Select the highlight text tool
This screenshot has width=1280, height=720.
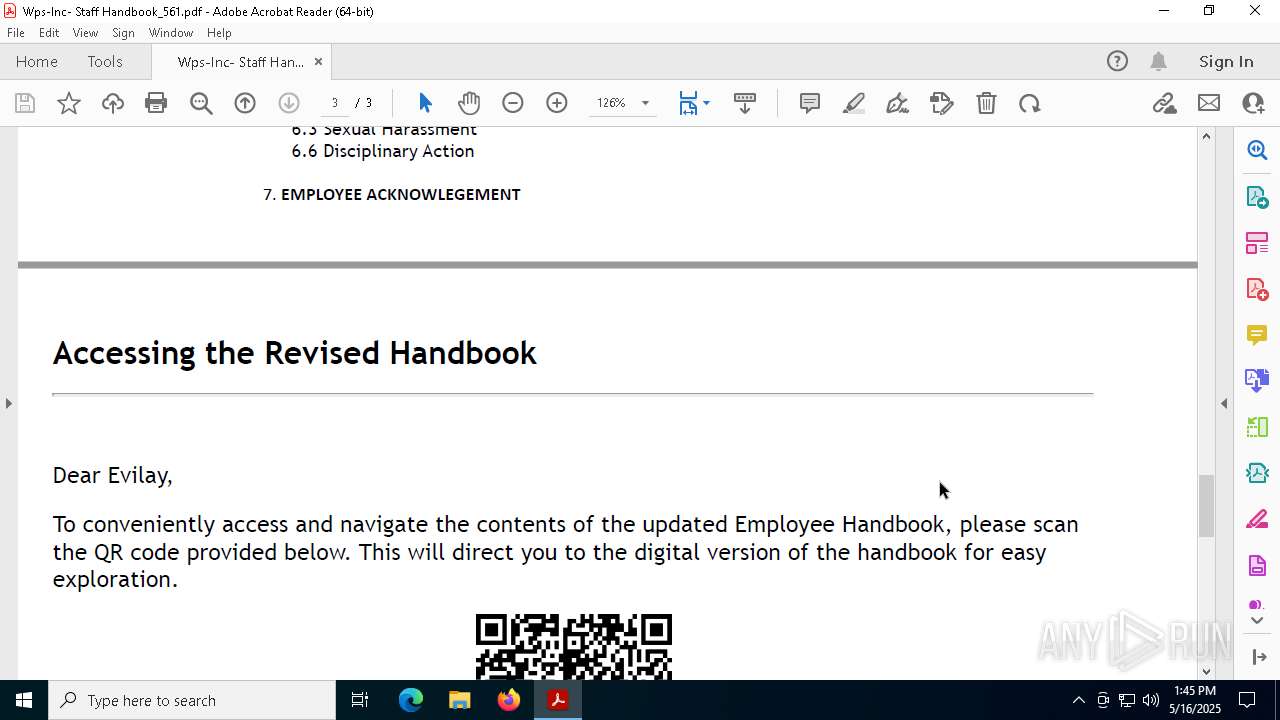pyautogui.click(x=854, y=103)
